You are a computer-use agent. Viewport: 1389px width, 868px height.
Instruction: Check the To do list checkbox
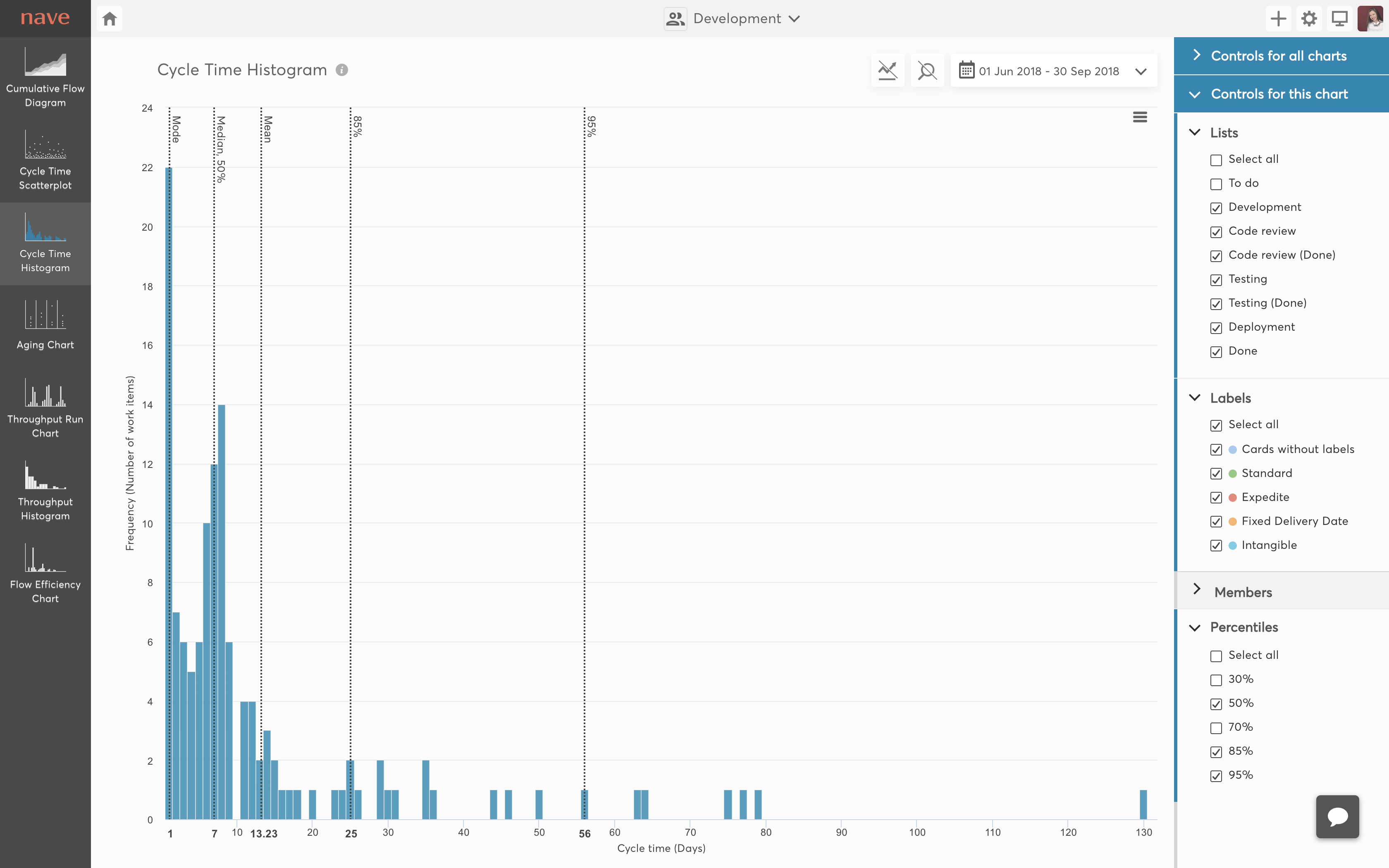[x=1216, y=184]
